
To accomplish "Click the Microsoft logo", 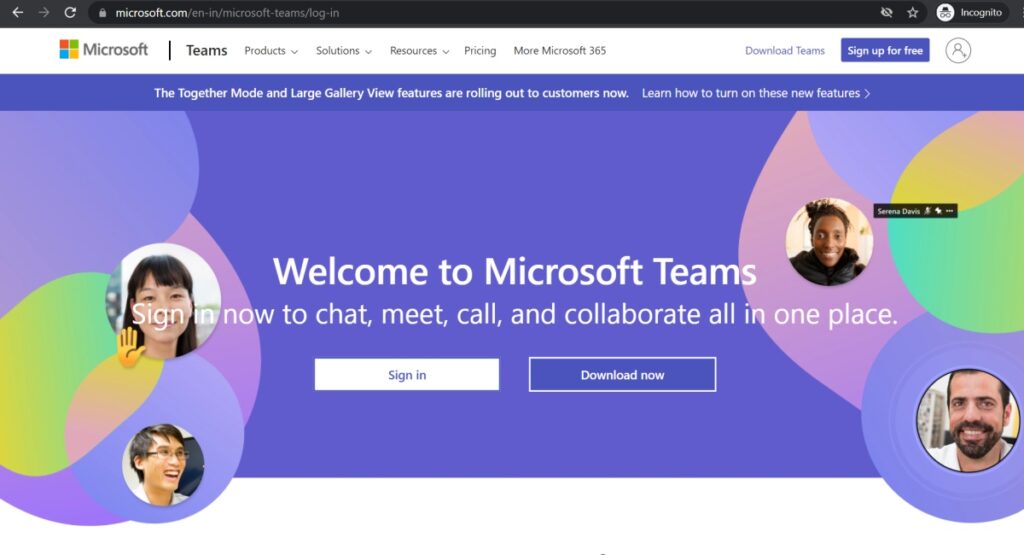I will (x=104, y=50).
